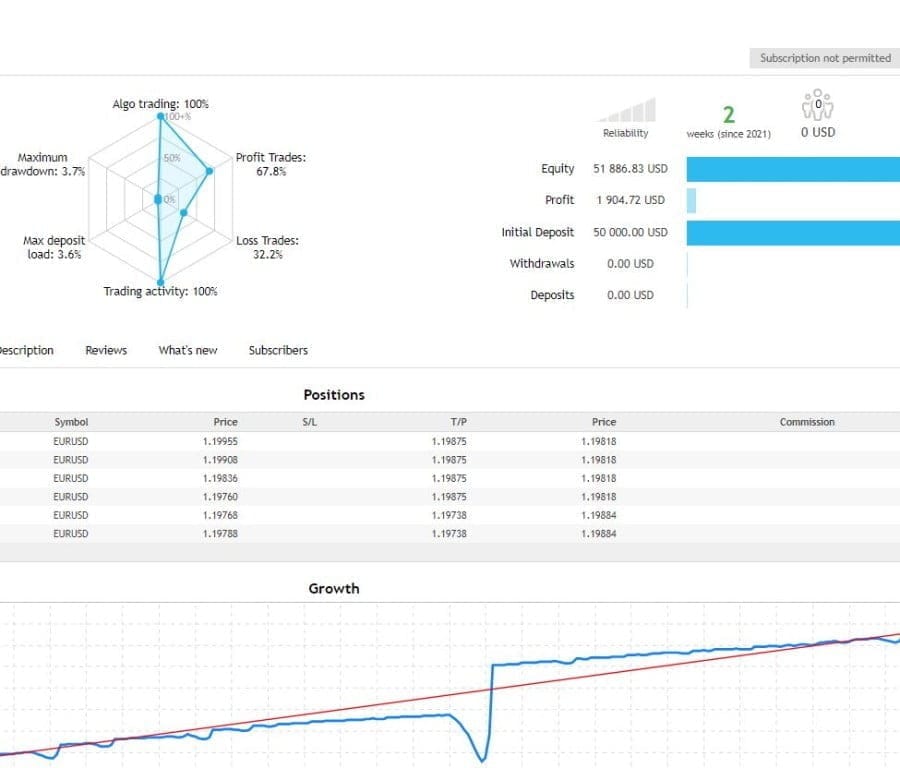This screenshot has height=768, width=900.
Task: Switch to the Reviews tab
Action: point(105,350)
